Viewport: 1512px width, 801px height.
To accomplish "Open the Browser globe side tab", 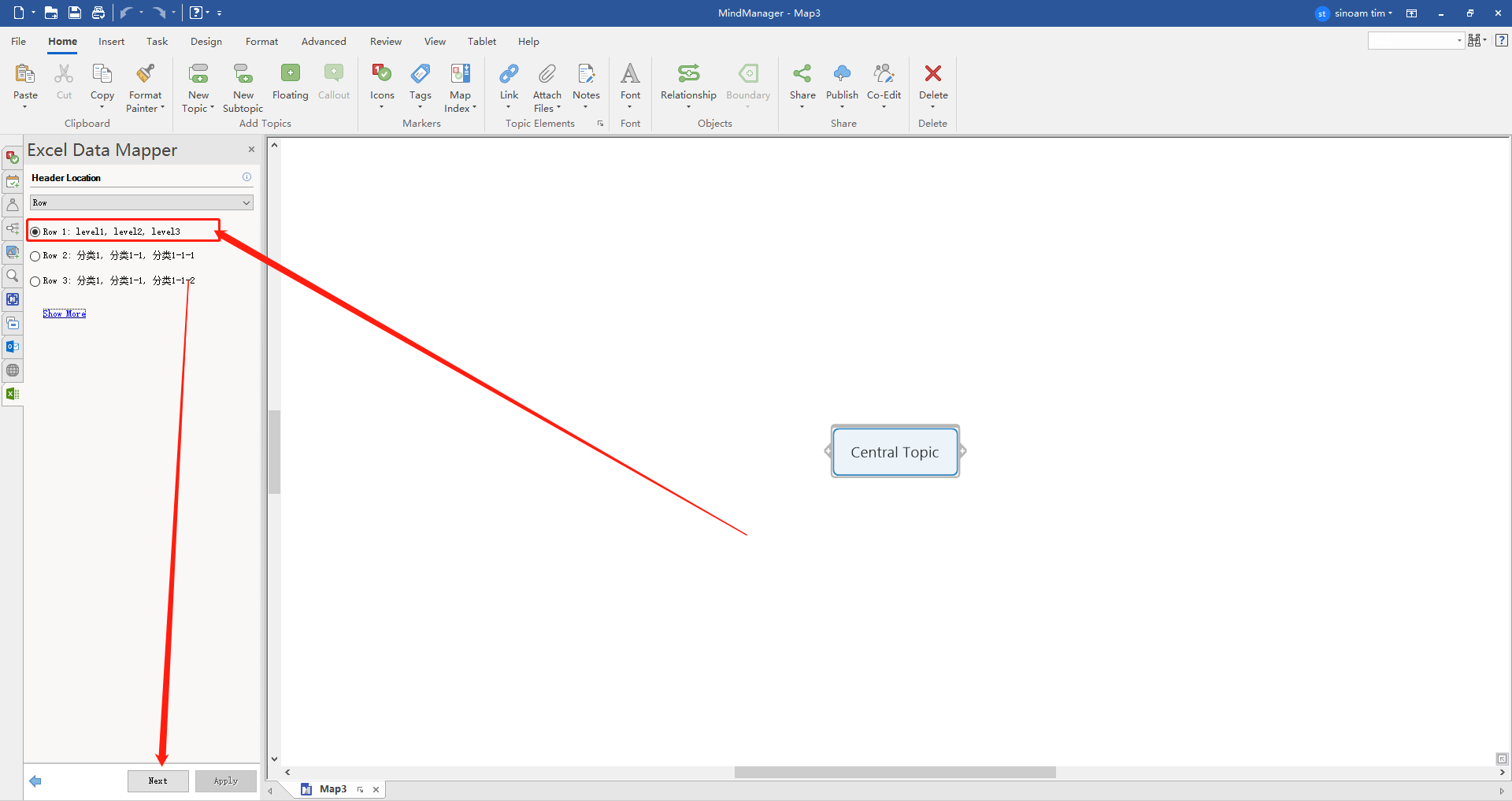I will (x=13, y=370).
